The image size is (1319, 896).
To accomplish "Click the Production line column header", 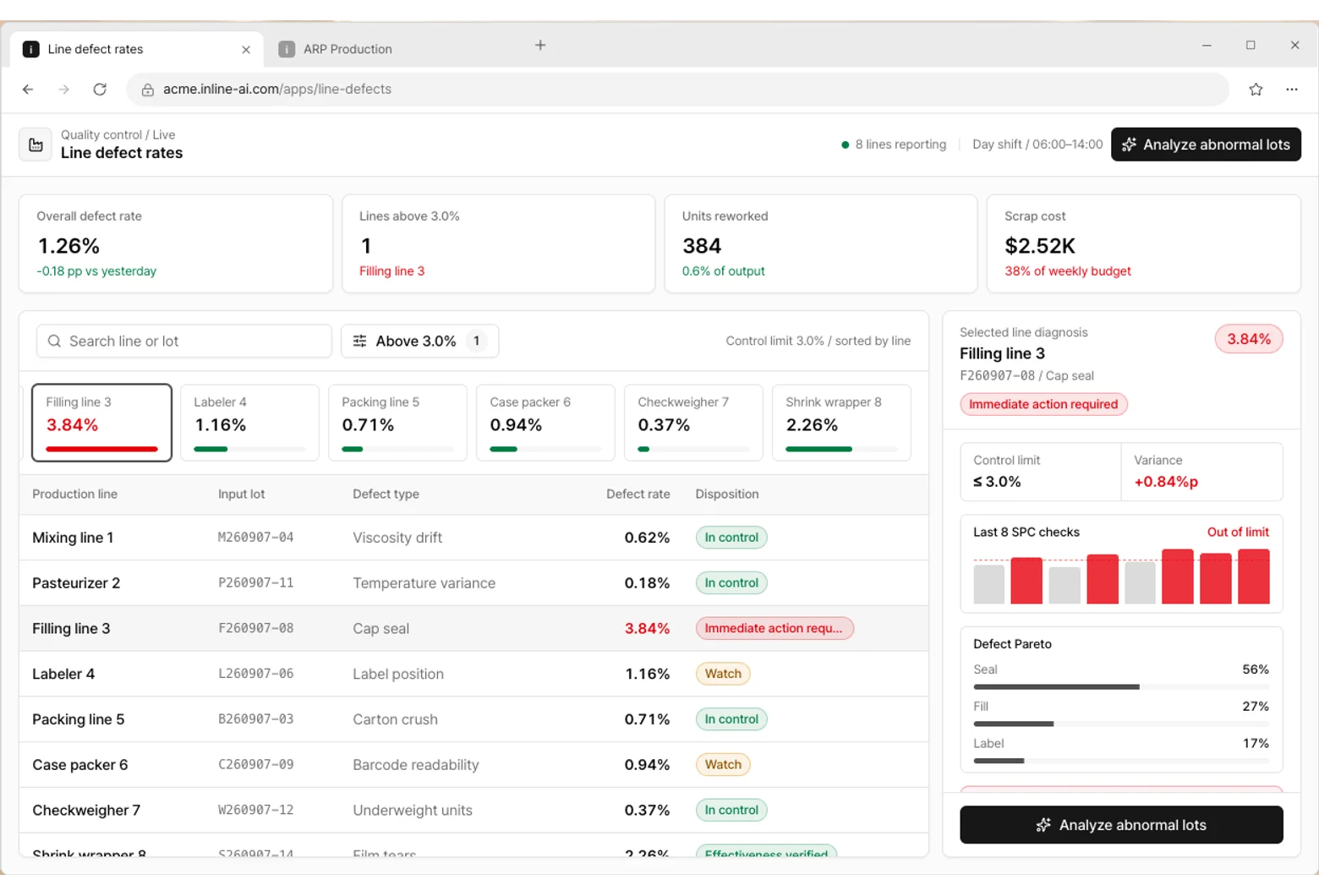I will [x=74, y=494].
